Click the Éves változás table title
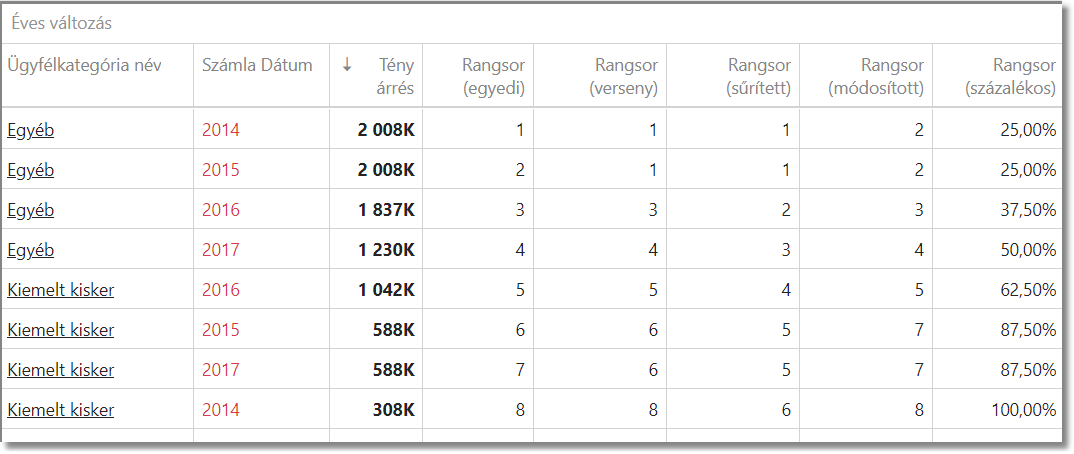 point(60,21)
